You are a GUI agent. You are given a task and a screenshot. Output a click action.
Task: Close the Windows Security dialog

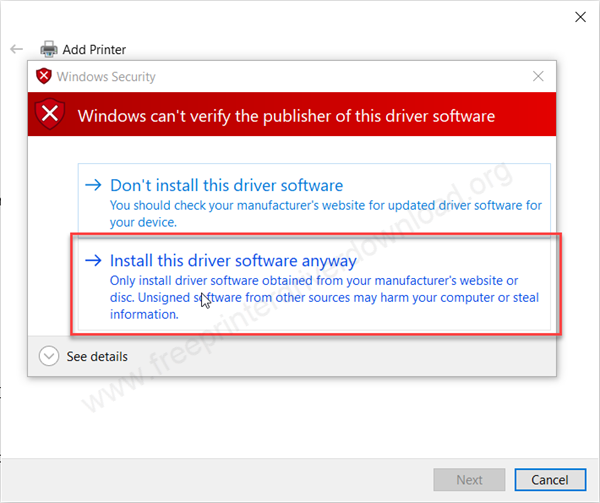(538, 76)
